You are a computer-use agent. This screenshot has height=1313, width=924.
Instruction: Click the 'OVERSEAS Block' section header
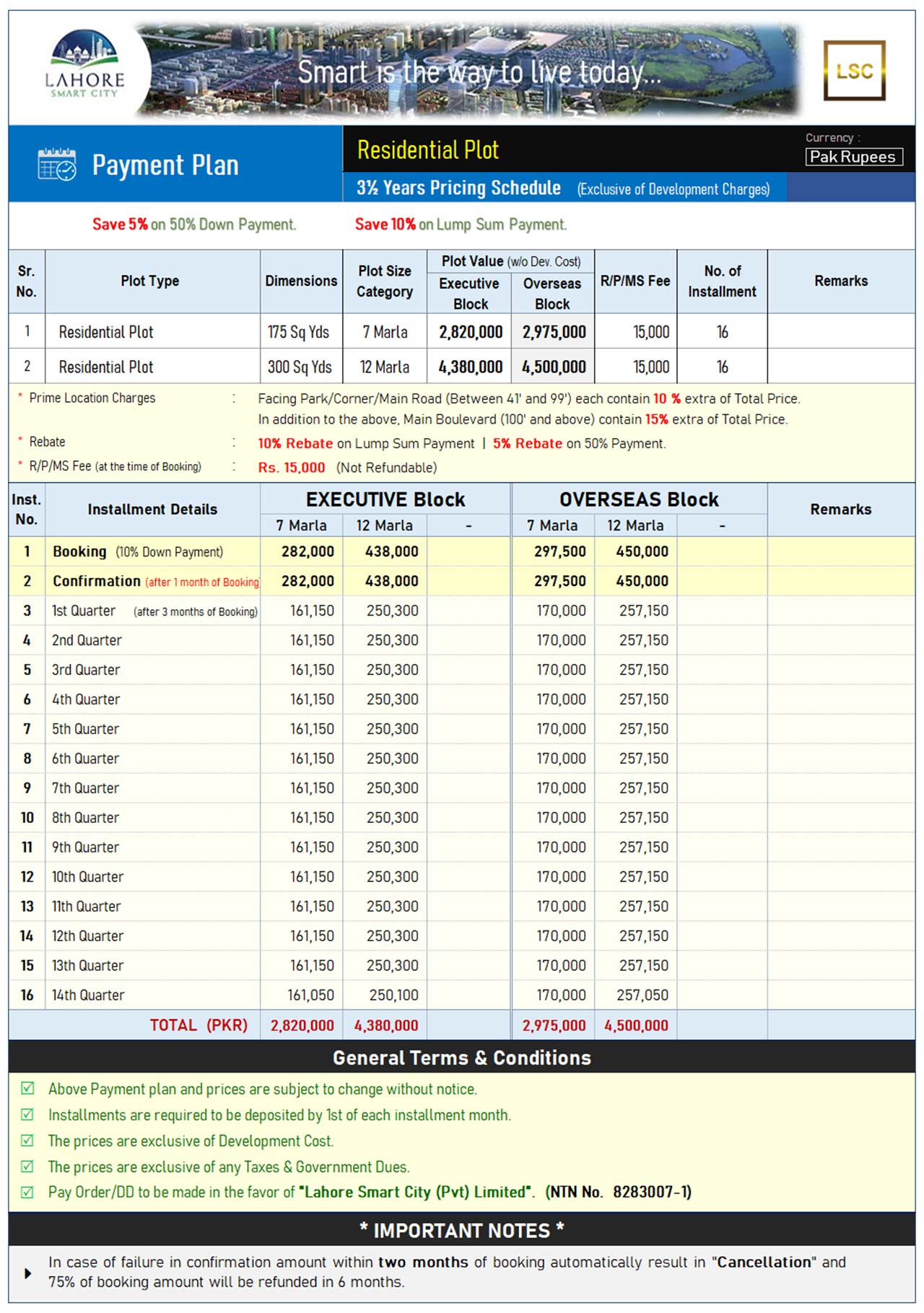pos(639,500)
